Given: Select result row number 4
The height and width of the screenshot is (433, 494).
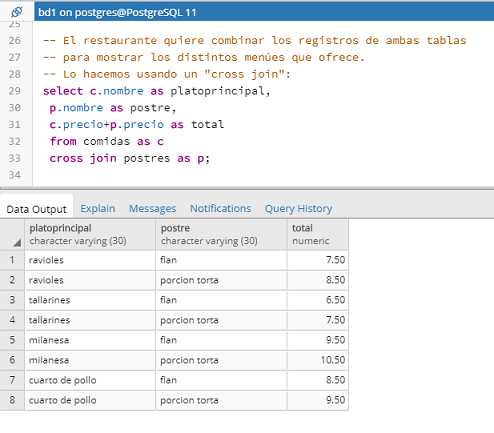Looking at the screenshot, I should (12, 320).
